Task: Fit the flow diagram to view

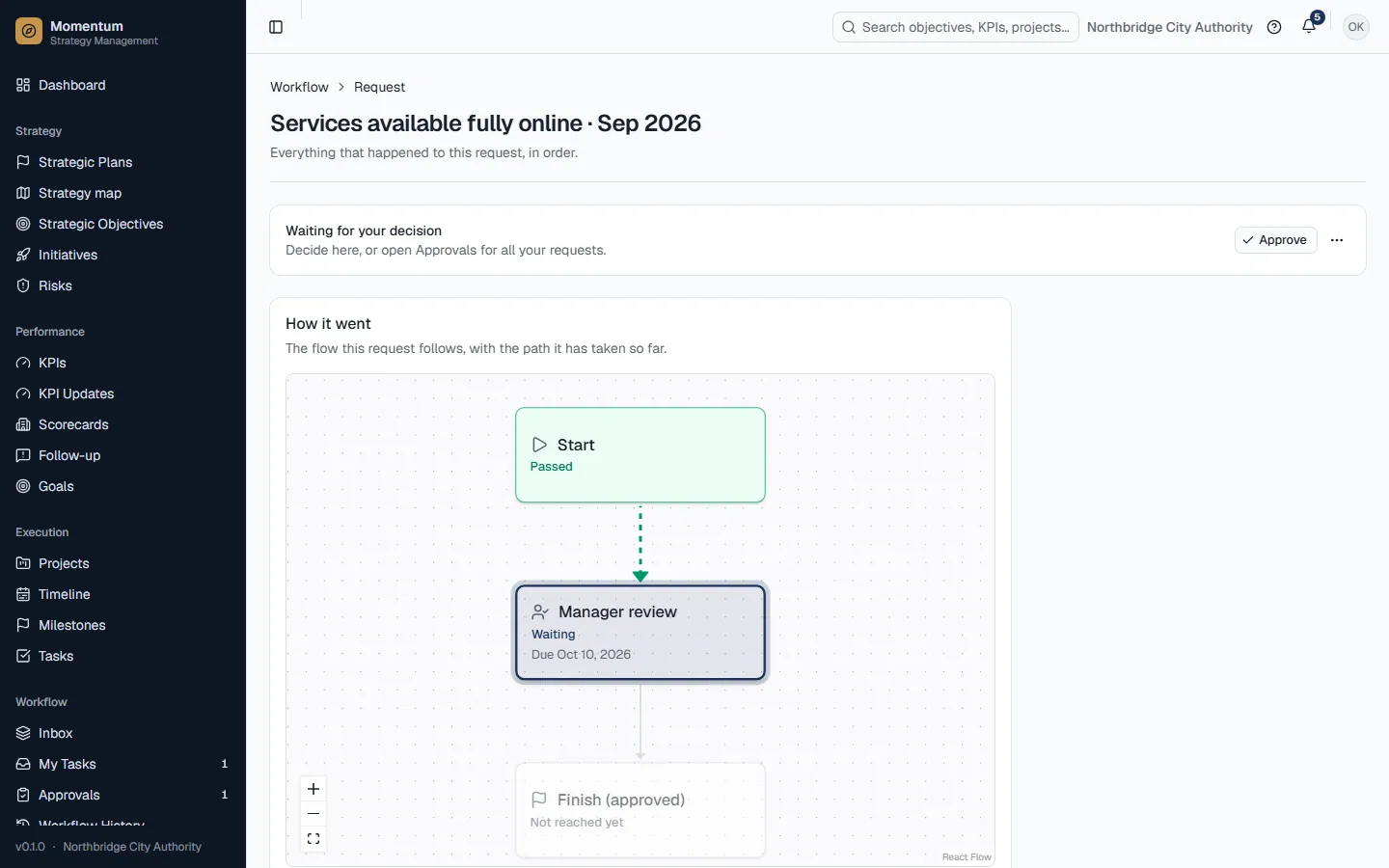Action: pyautogui.click(x=313, y=839)
